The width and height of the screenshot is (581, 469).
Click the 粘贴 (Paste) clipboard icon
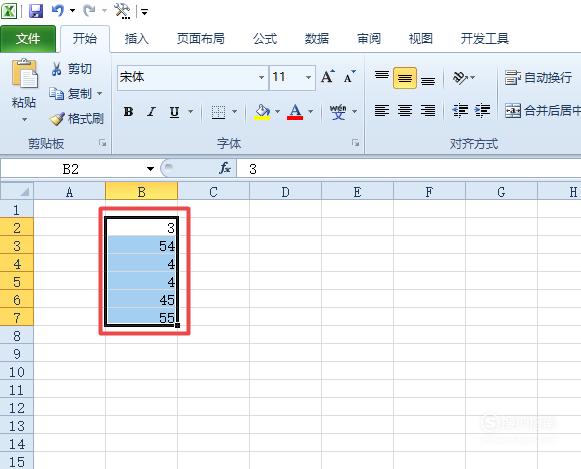[x=24, y=73]
